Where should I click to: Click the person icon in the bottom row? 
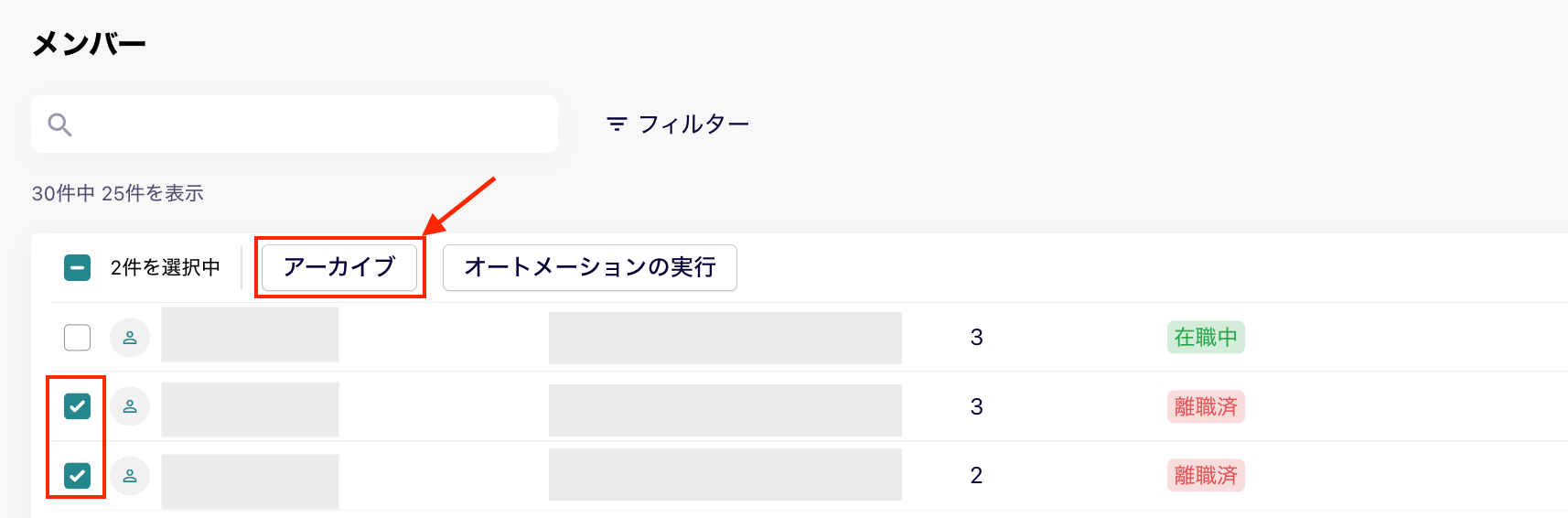130,476
